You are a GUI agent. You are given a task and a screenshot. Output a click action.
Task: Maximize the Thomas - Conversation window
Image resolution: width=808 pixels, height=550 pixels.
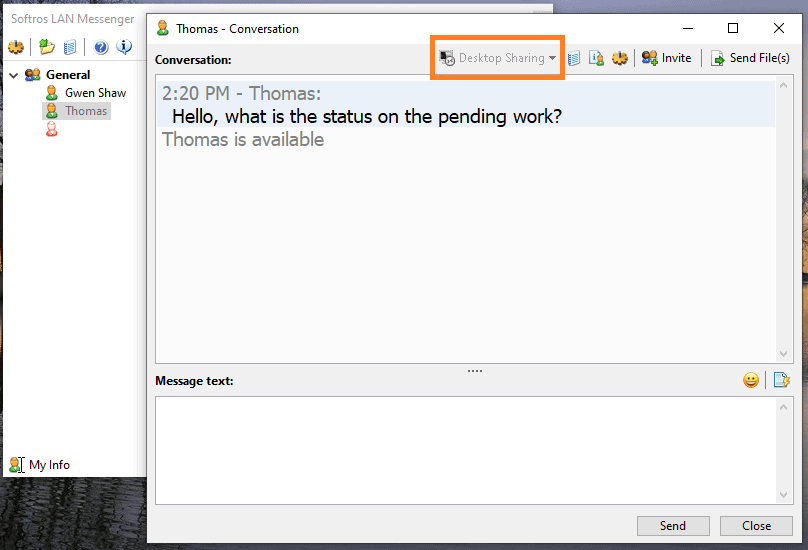733,28
